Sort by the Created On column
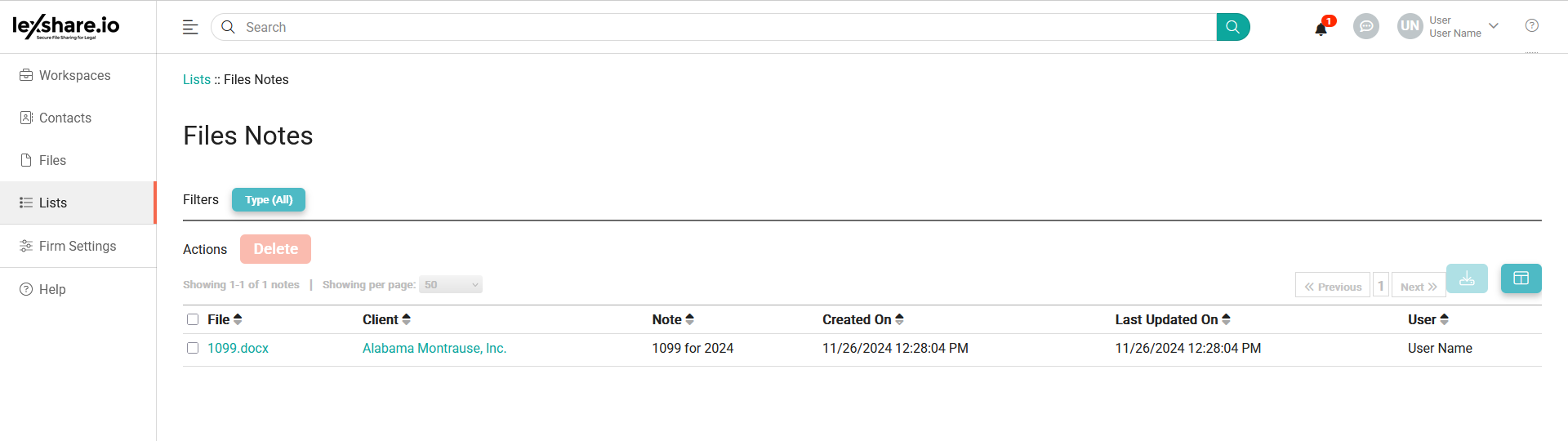This screenshot has height=441, width=1568. (862, 319)
